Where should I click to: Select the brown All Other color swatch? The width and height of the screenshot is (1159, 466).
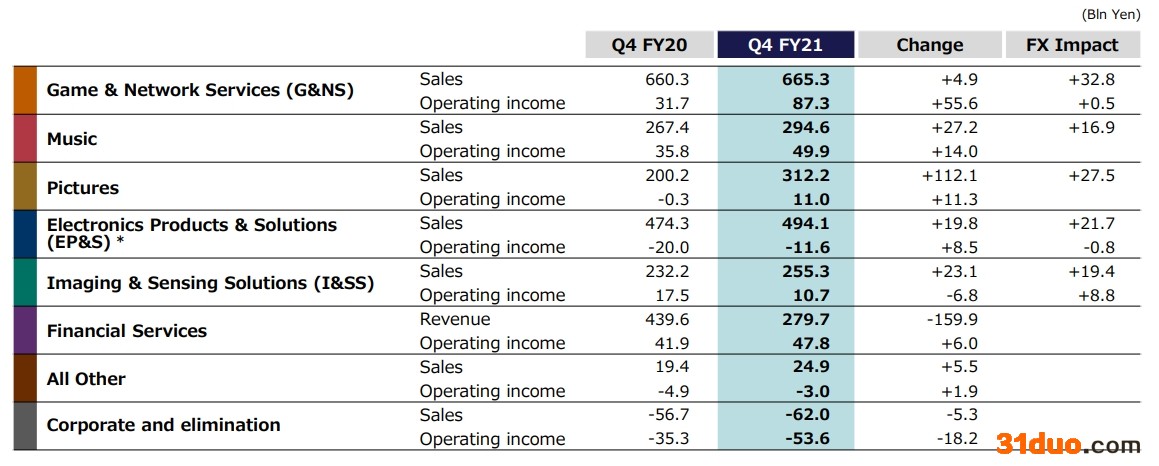click(25, 378)
